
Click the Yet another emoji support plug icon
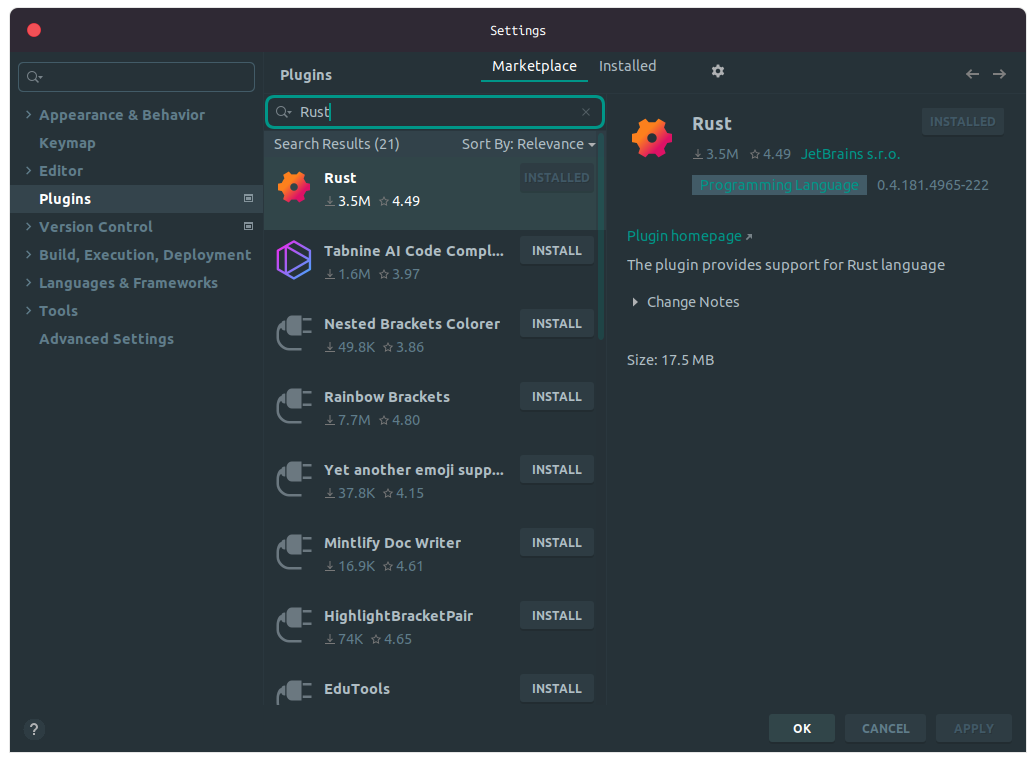pos(294,479)
